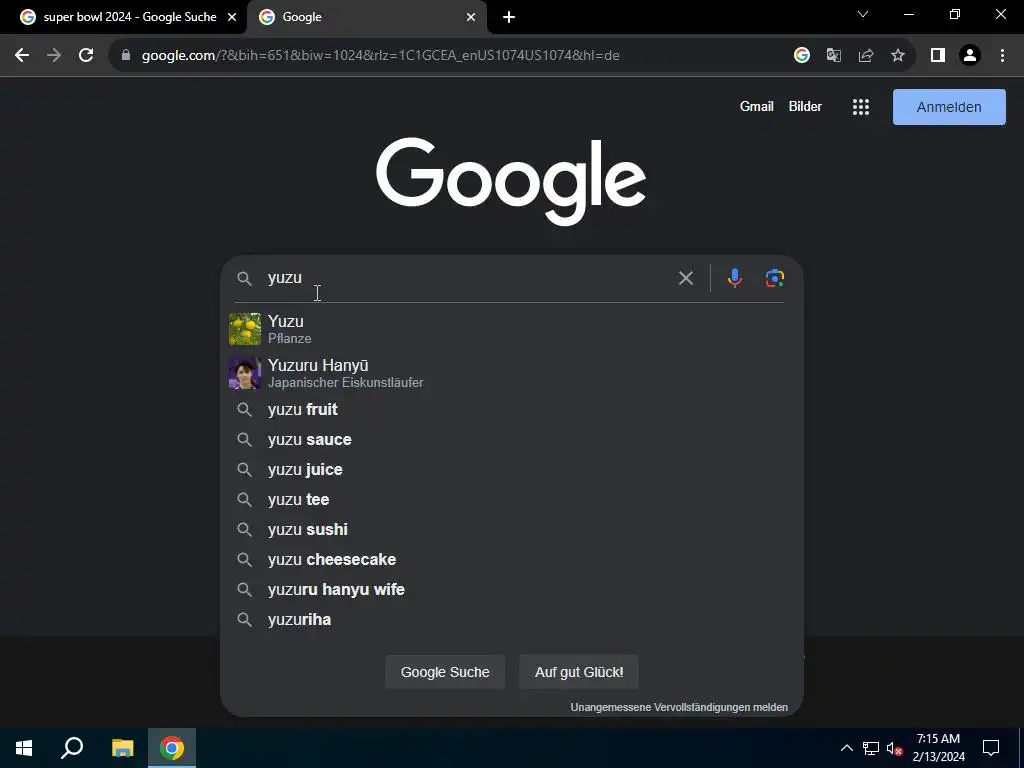1024x768 pixels.
Task: Close the Google tab
Action: tap(471, 17)
